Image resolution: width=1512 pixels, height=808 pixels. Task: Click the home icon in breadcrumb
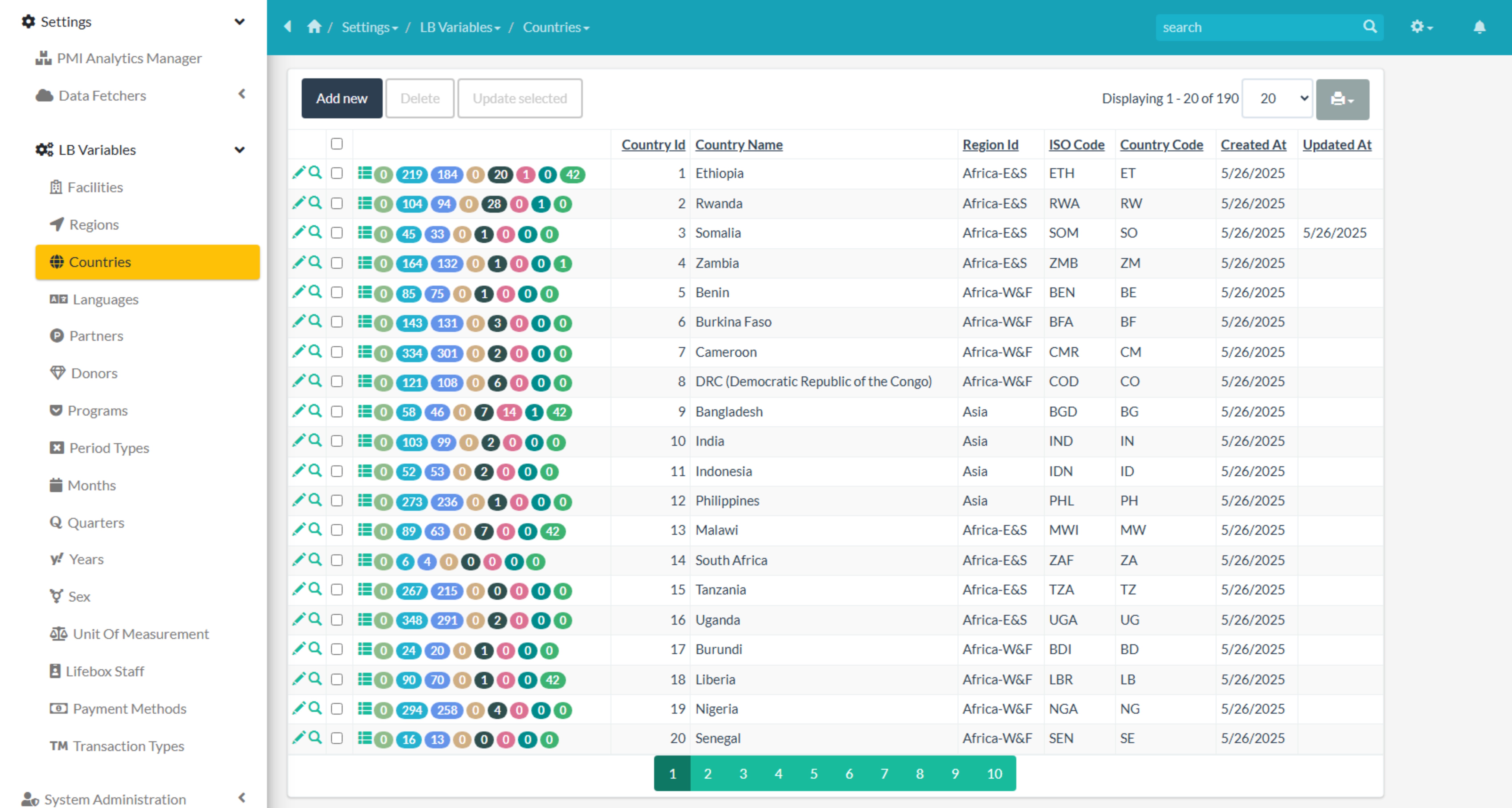[314, 27]
